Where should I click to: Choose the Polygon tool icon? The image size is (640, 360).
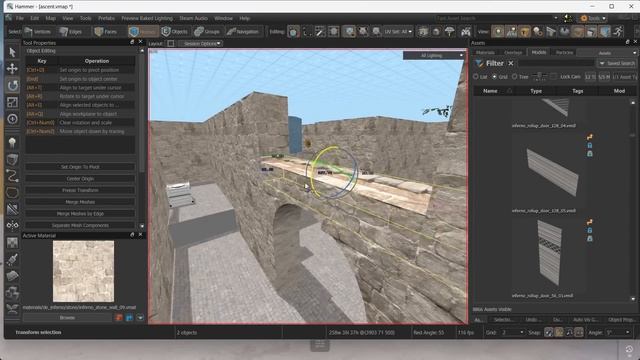click(12, 193)
